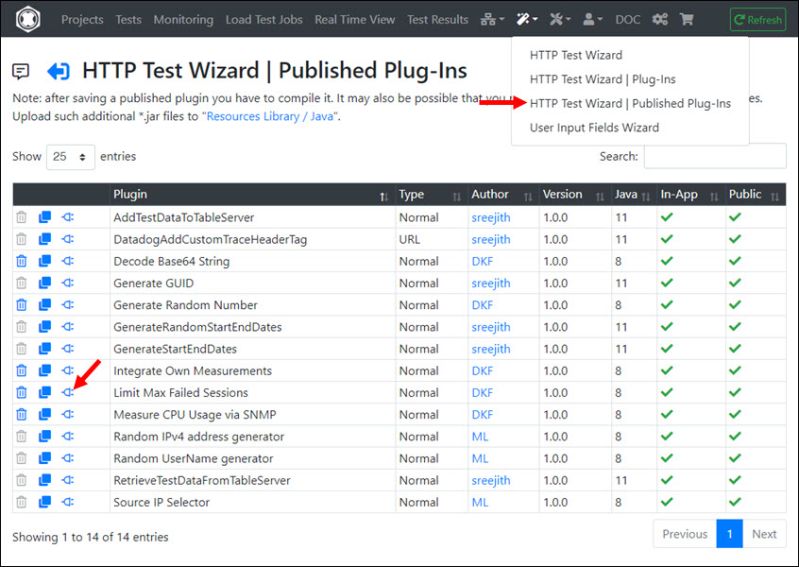Open the settings gears icon in navbar

(x=660, y=19)
